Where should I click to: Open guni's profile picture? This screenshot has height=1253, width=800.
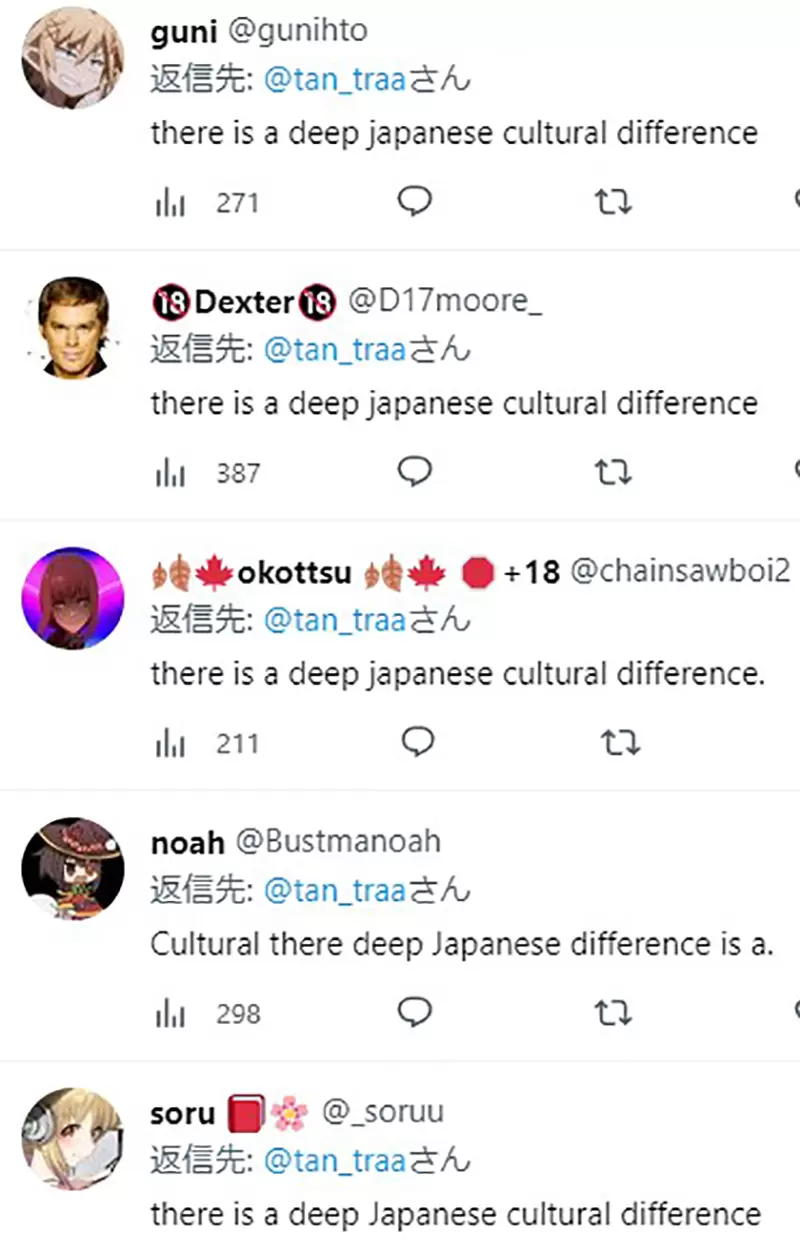click(x=71, y=57)
